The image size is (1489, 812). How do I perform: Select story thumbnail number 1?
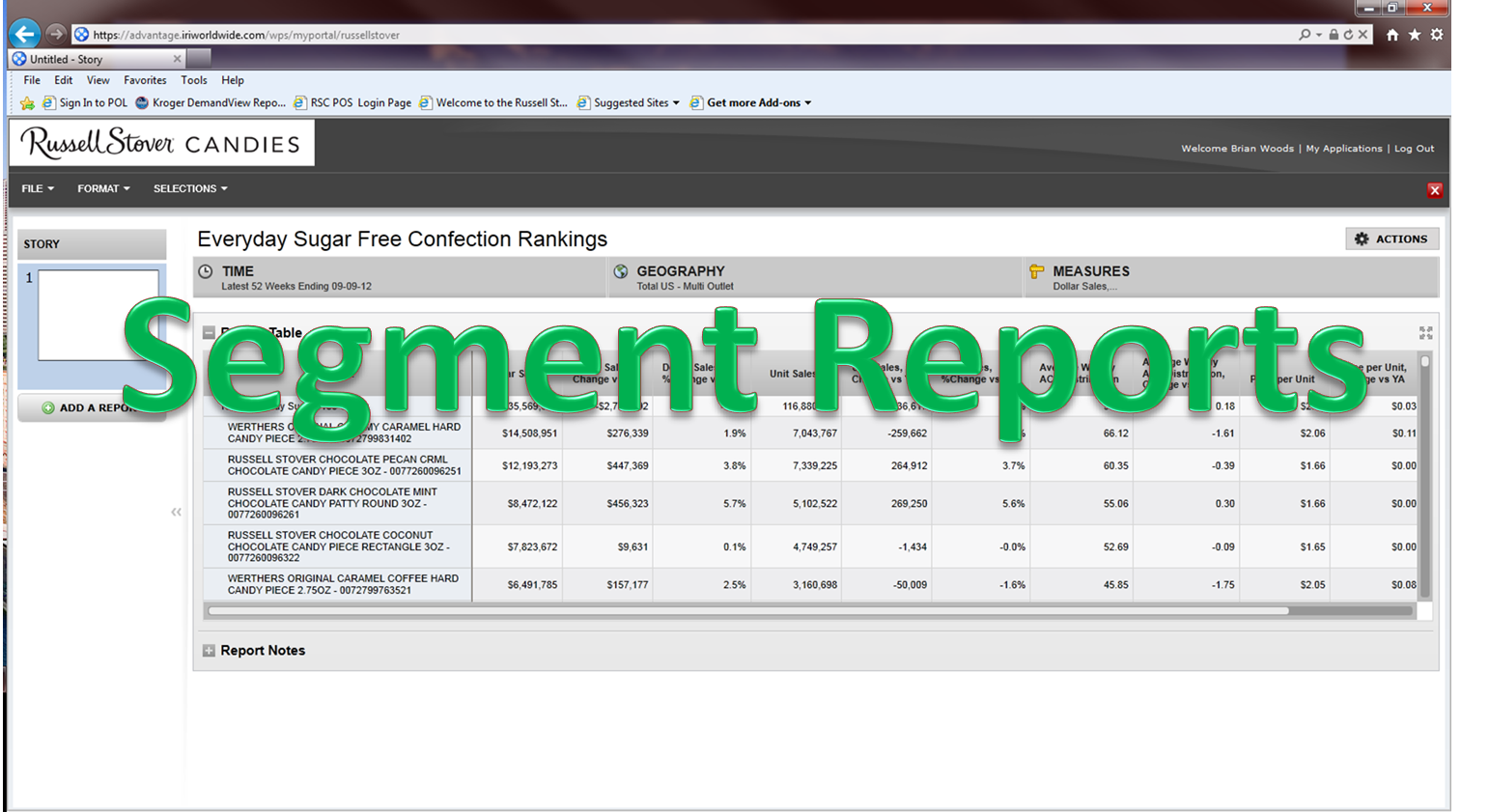coord(98,315)
